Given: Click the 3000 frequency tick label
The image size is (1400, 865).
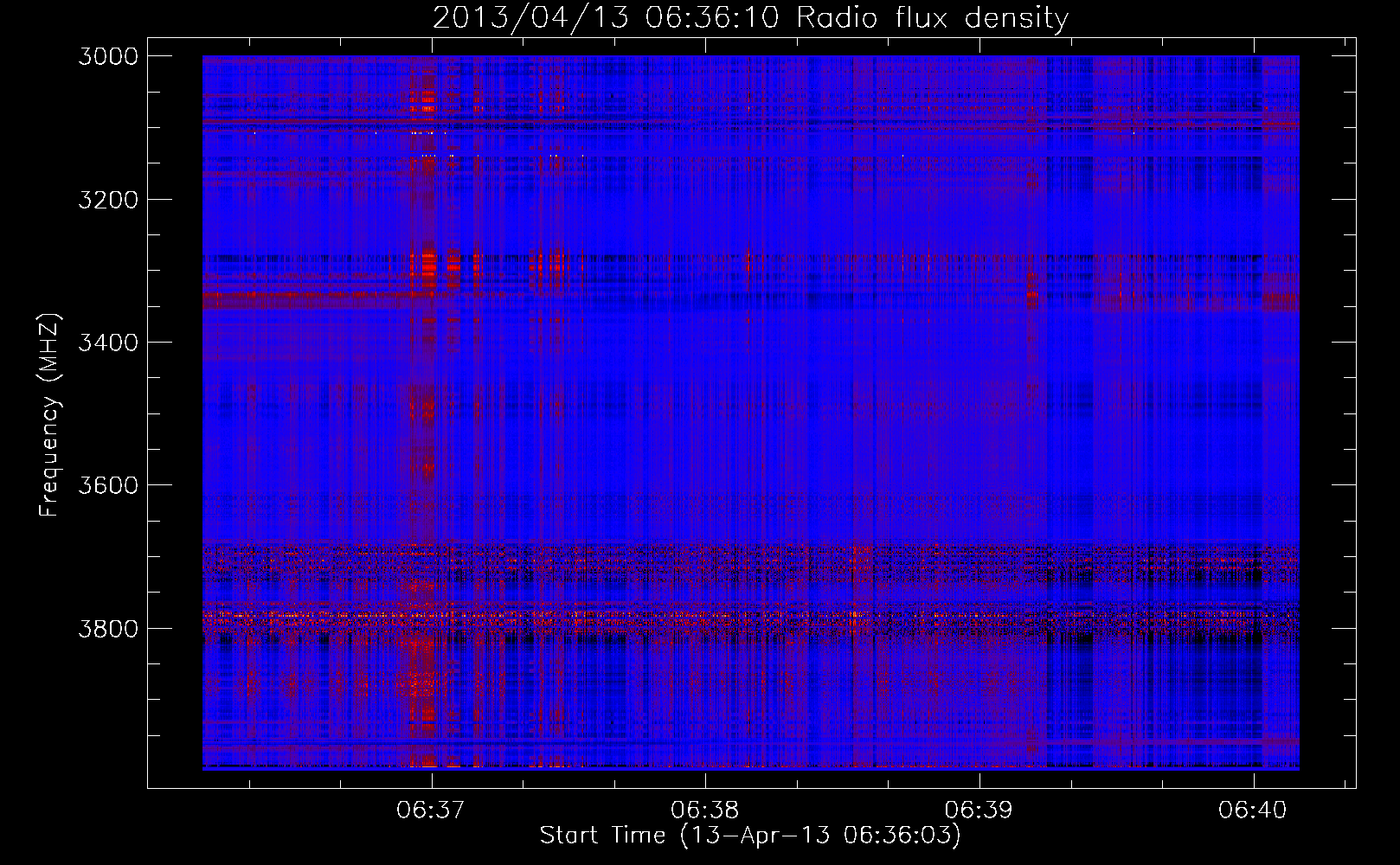Looking at the screenshot, I should (108, 56).
